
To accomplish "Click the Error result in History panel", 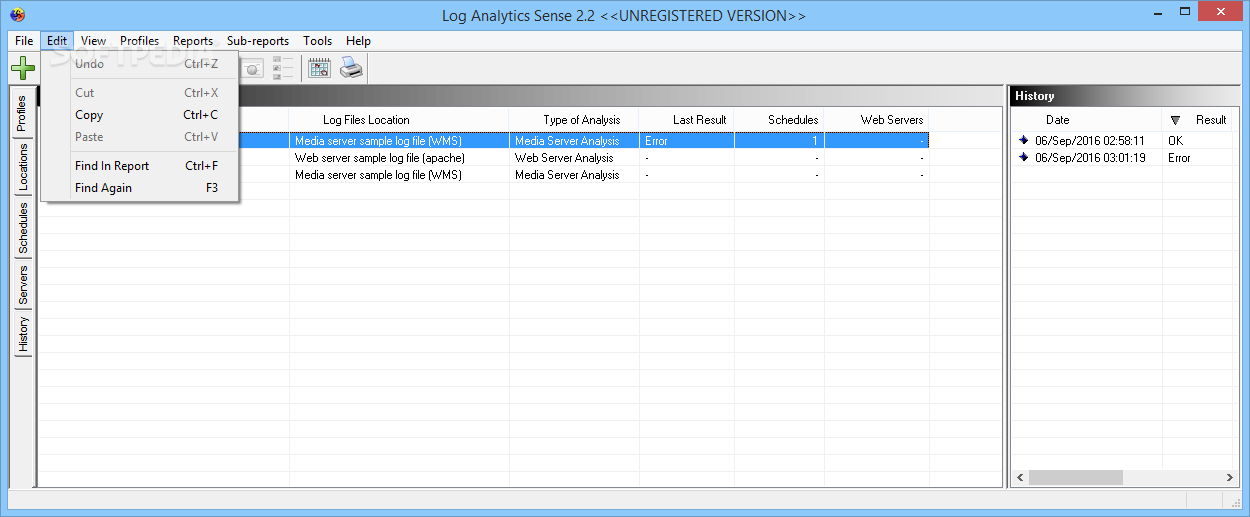I will point(1179,158).
